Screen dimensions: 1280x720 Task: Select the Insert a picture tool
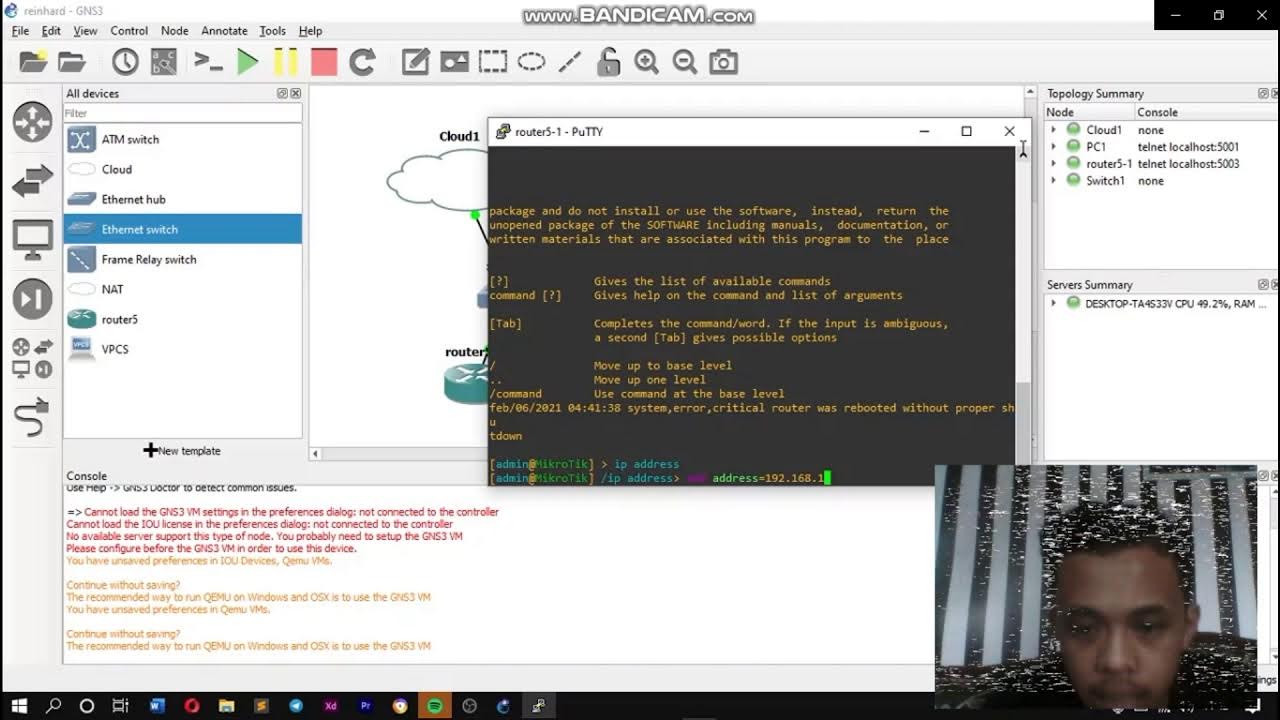(454, 62)
